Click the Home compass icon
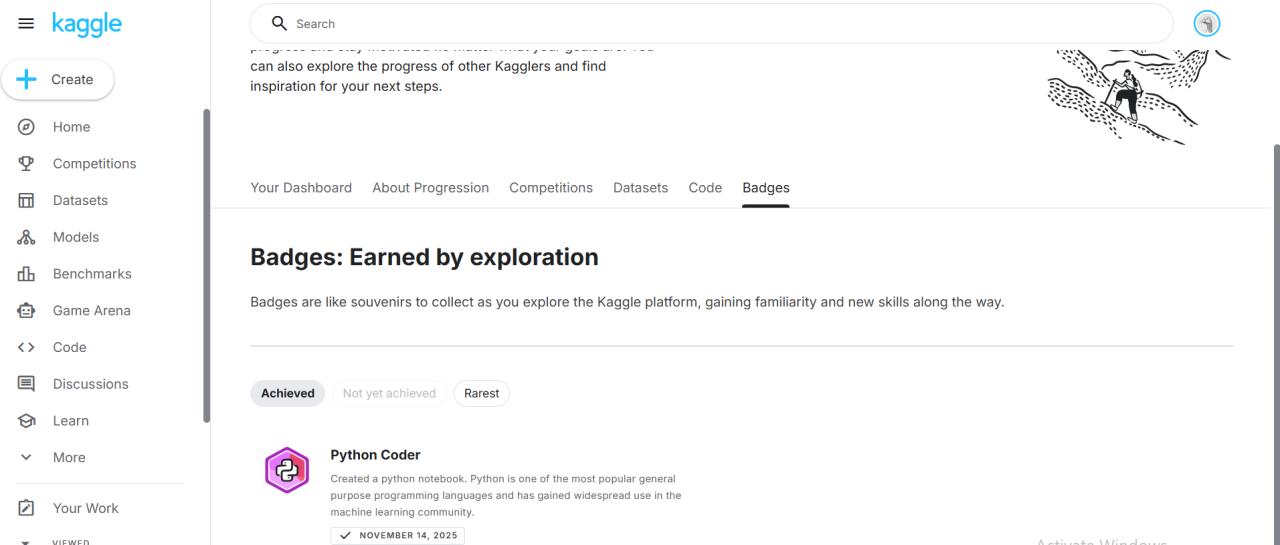This screenshot has width=1280, height=545. (x=27, y=127)
